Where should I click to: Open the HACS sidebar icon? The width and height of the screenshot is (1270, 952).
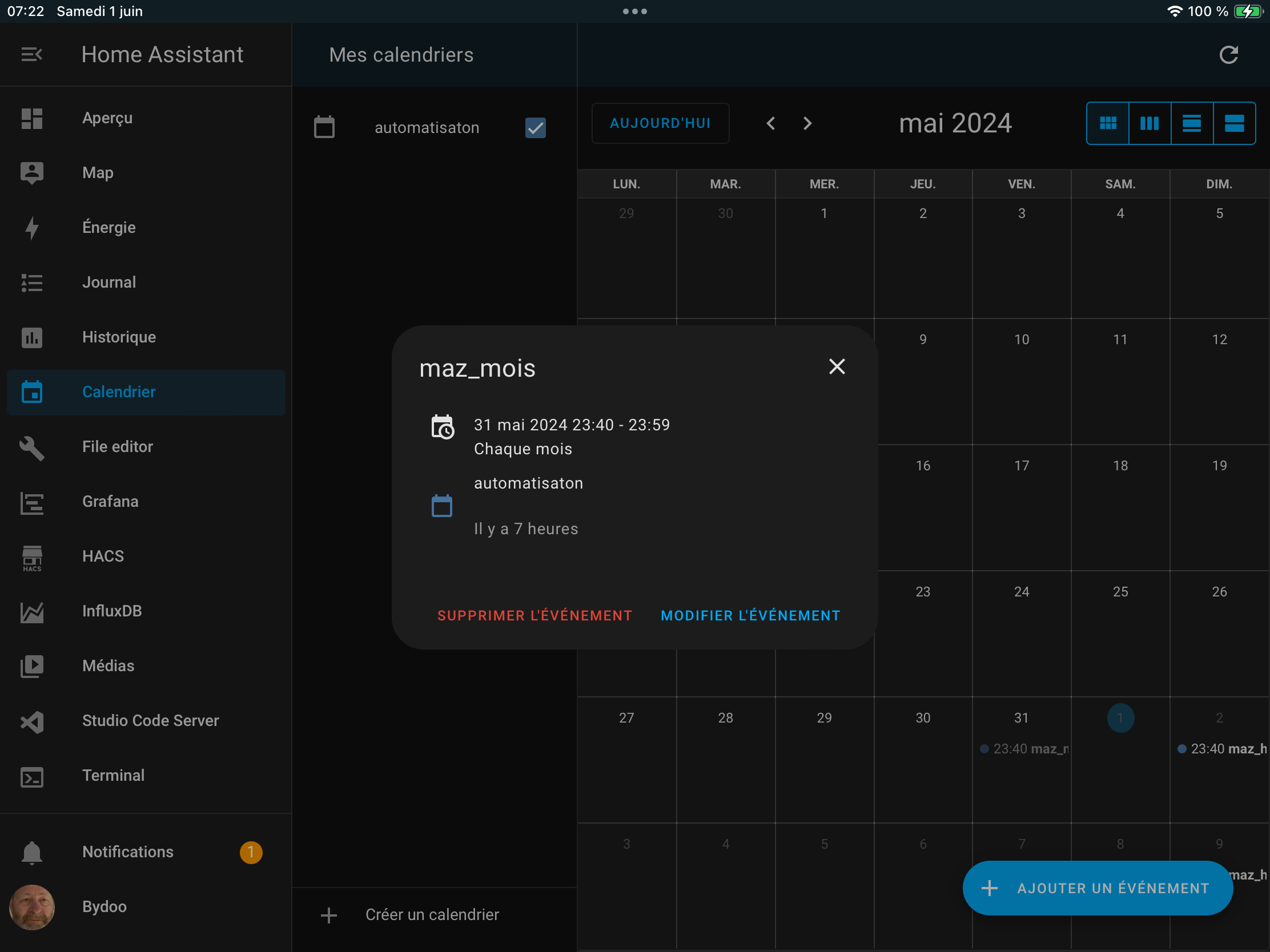(31, 556)
